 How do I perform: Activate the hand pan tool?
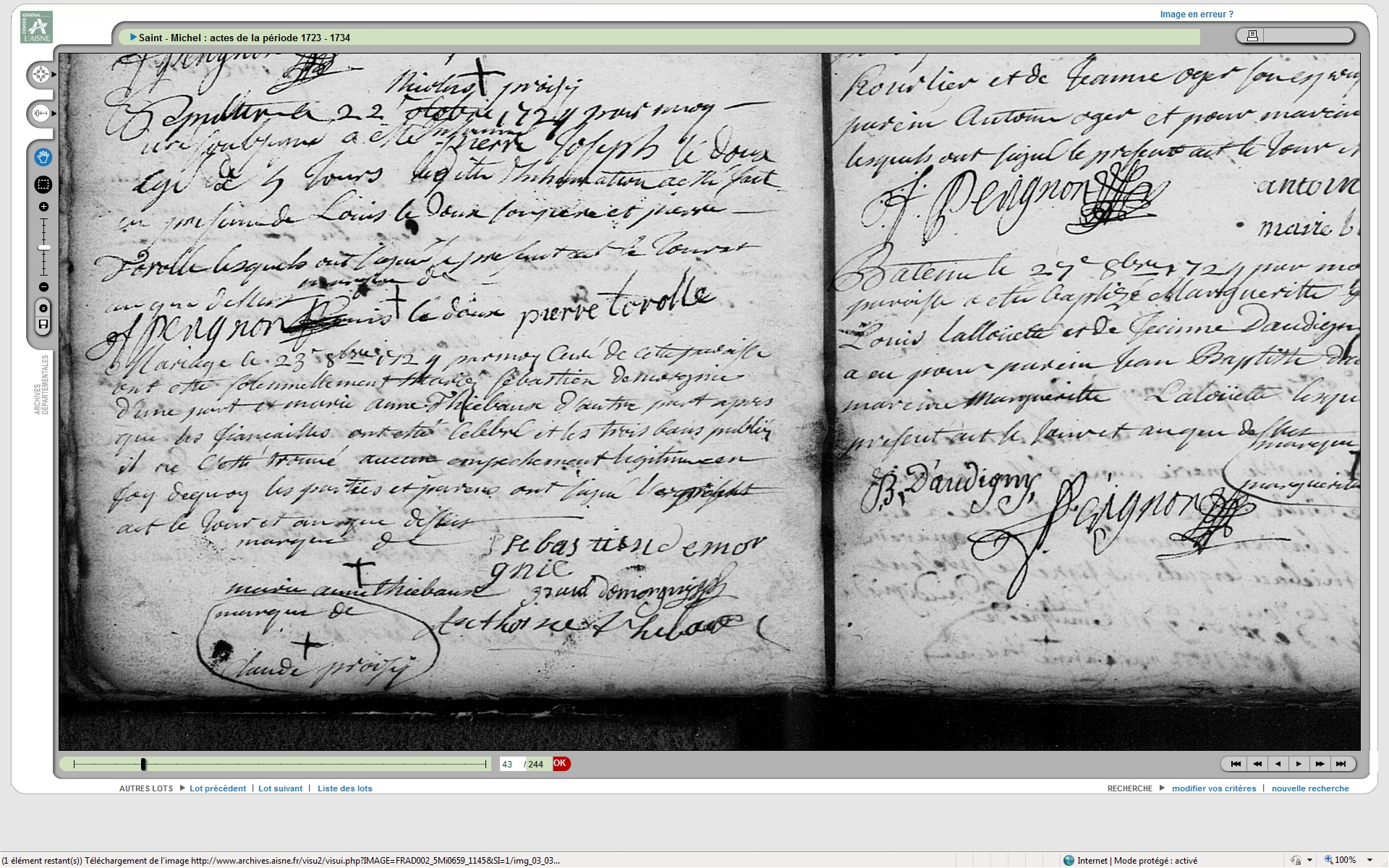click(x=43, y=157)
